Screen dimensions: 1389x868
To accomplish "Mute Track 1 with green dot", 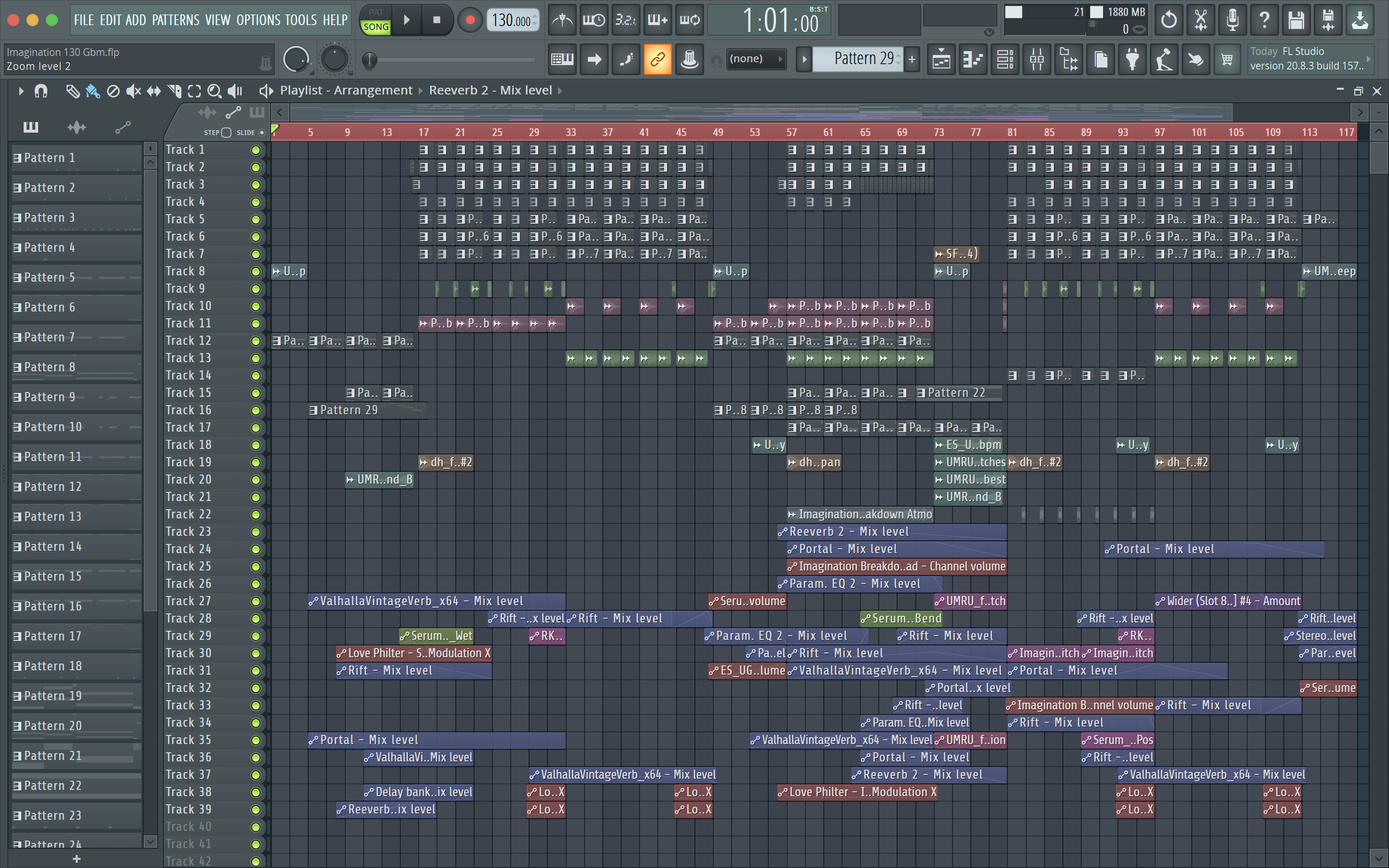I will [256, 150].
